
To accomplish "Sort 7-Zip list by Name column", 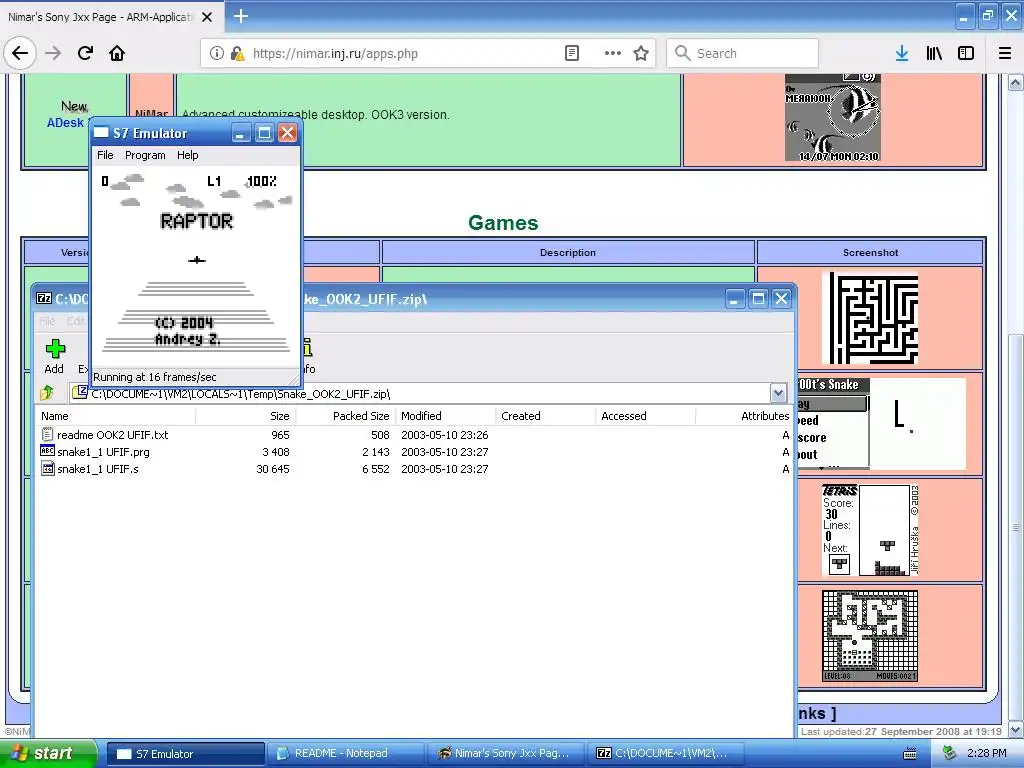I will [x=116, y=416].
